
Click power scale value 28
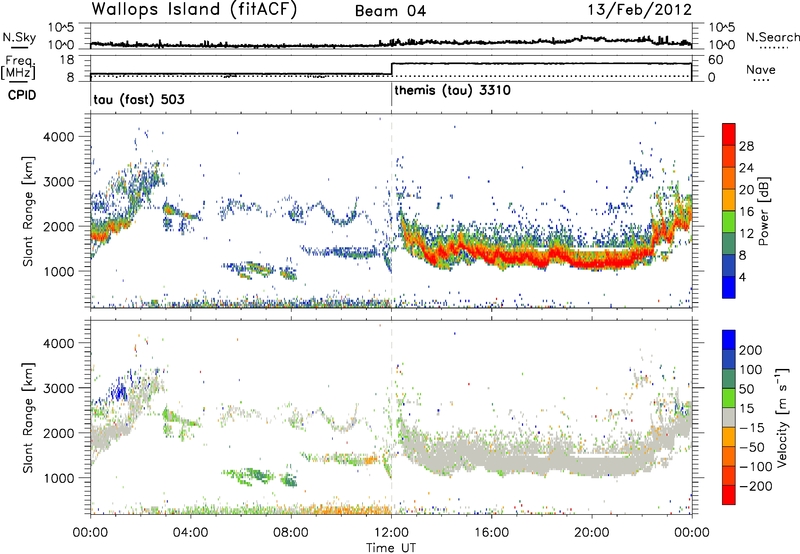[x=746, y=146]
